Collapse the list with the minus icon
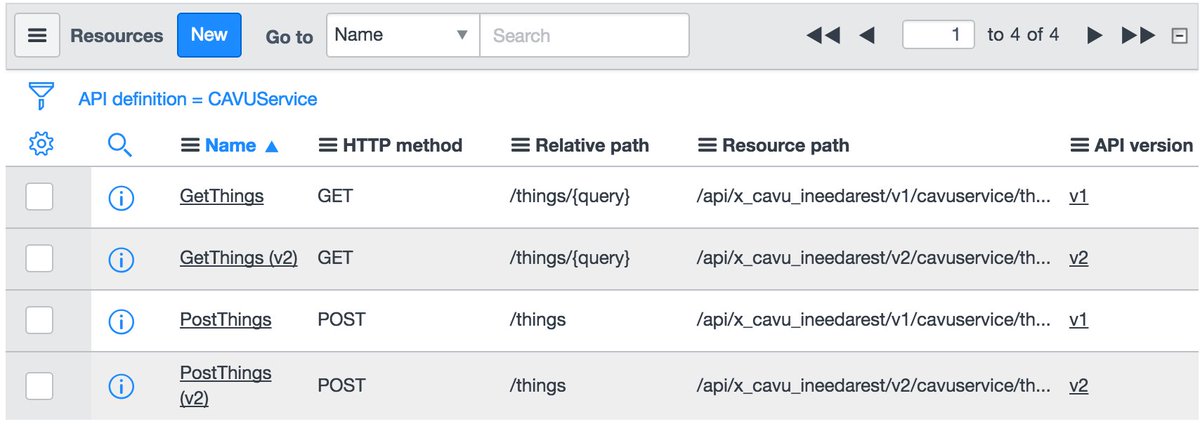1200x424 pixels. pos(1179,36)
